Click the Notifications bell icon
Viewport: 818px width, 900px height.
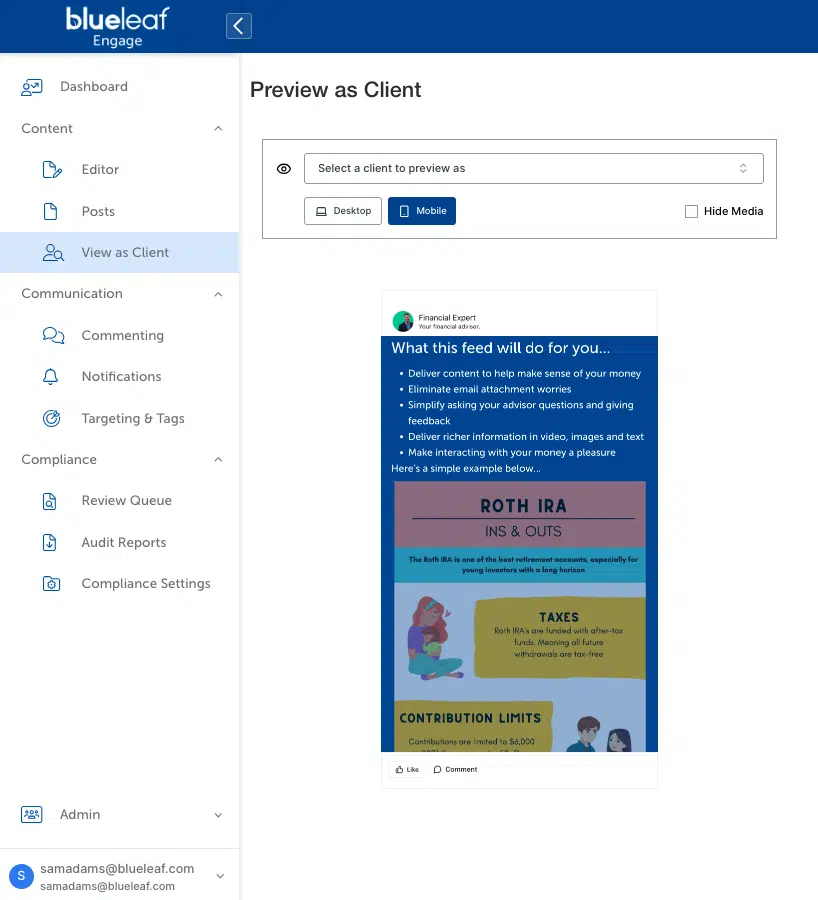[51, 377]
